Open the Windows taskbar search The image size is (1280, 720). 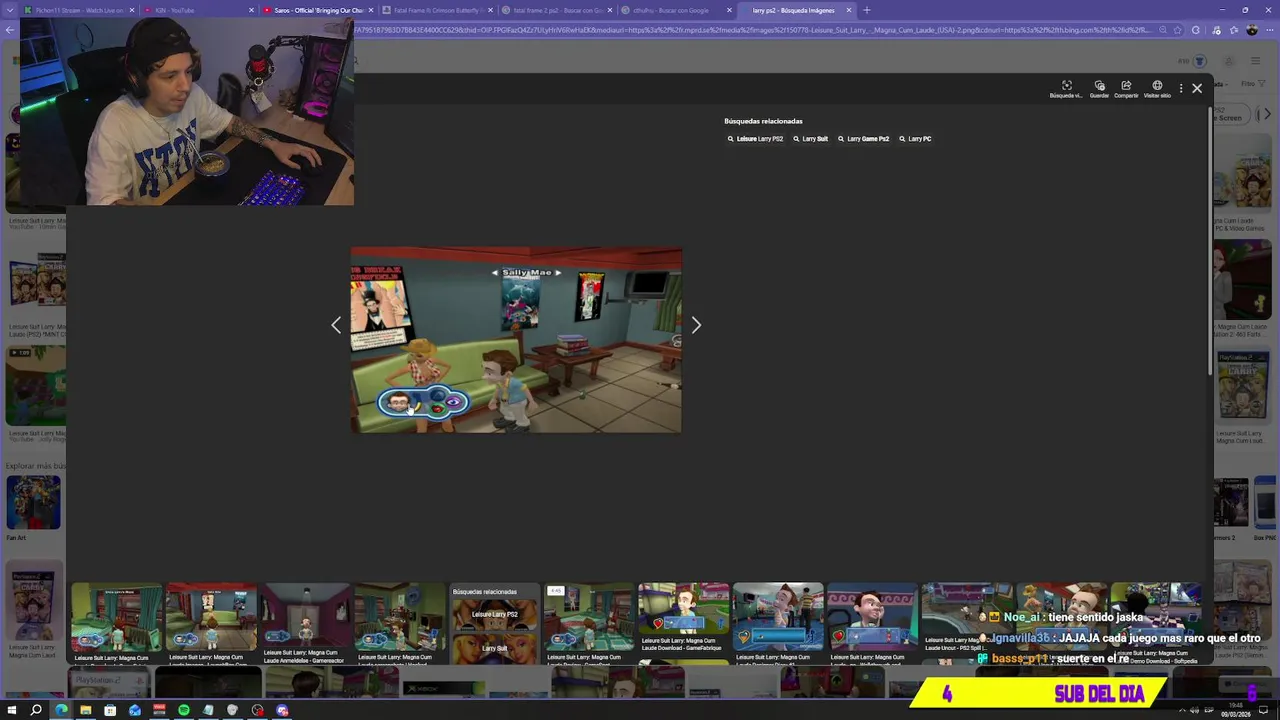36,710
